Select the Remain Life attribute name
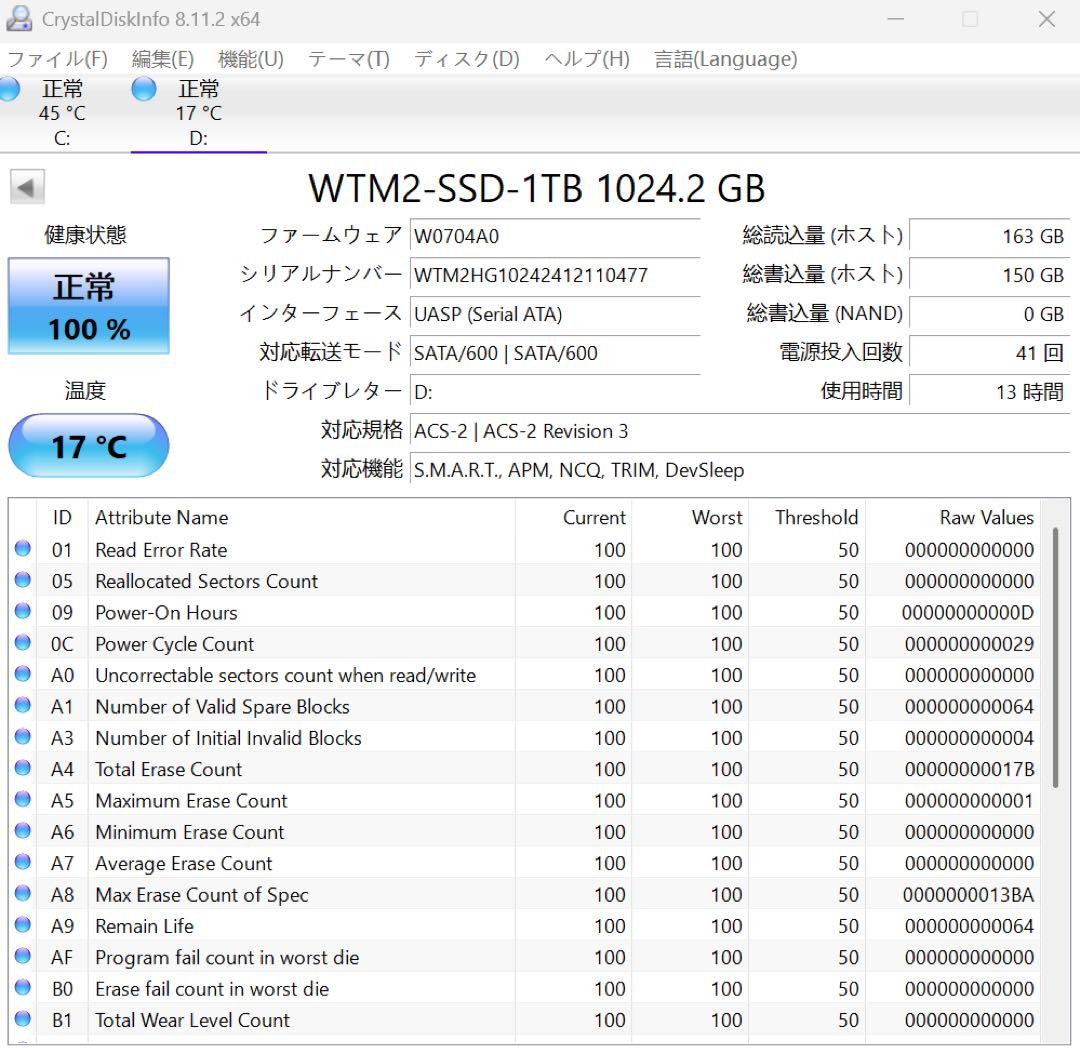Screen dimensions: 1080x1048 [x=145, y=926]
